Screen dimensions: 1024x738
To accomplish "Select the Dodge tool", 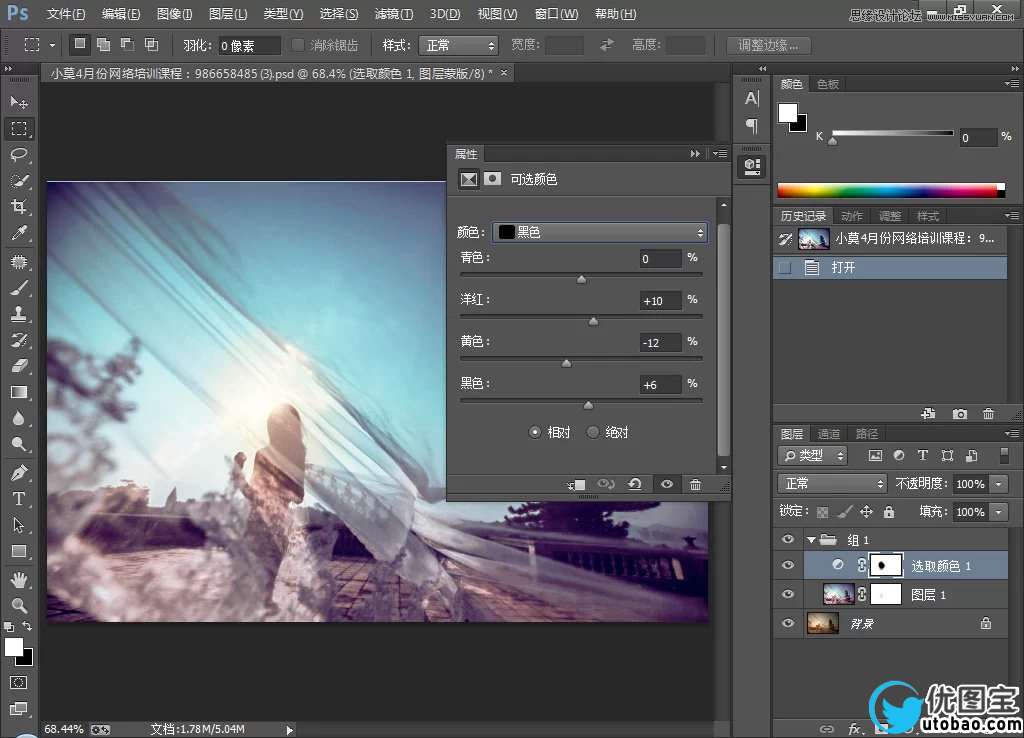I will pos(19,444).
